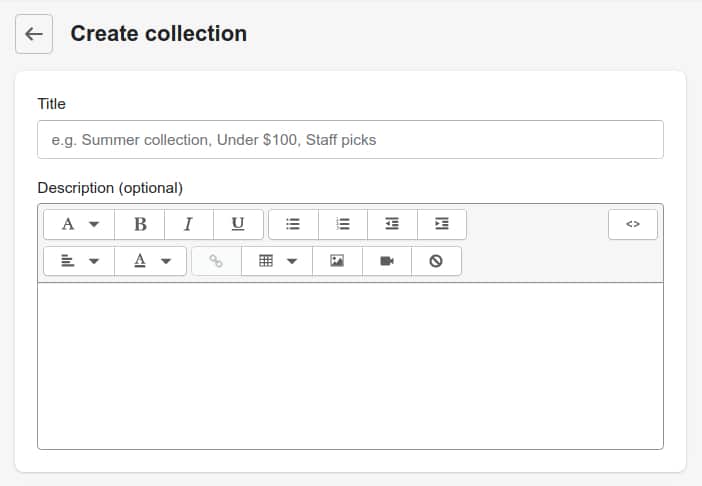Show HTML source view
Image resolution: width=702 pixels, height=486 pixels.
tap(633, 224)
